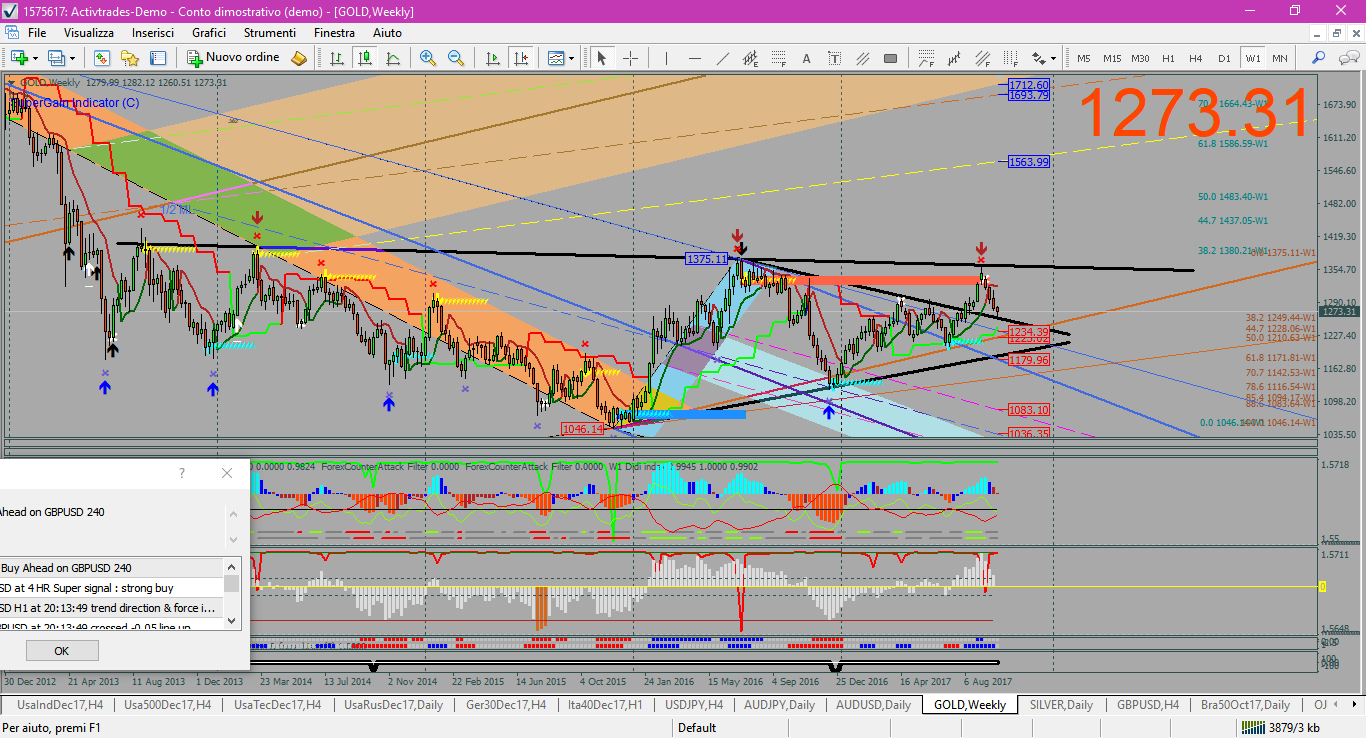Switch to H4 timeframe
This screenshot has height=738, width=1366.
(1196, 58)
